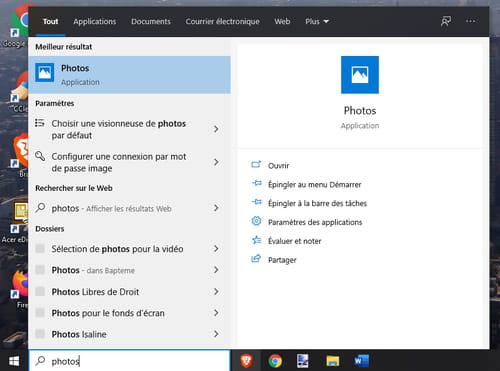This screenshot has height=371, width=500.
Task: Expand arrow for Photos Libres de Droit
Action: tap(216, 291)
